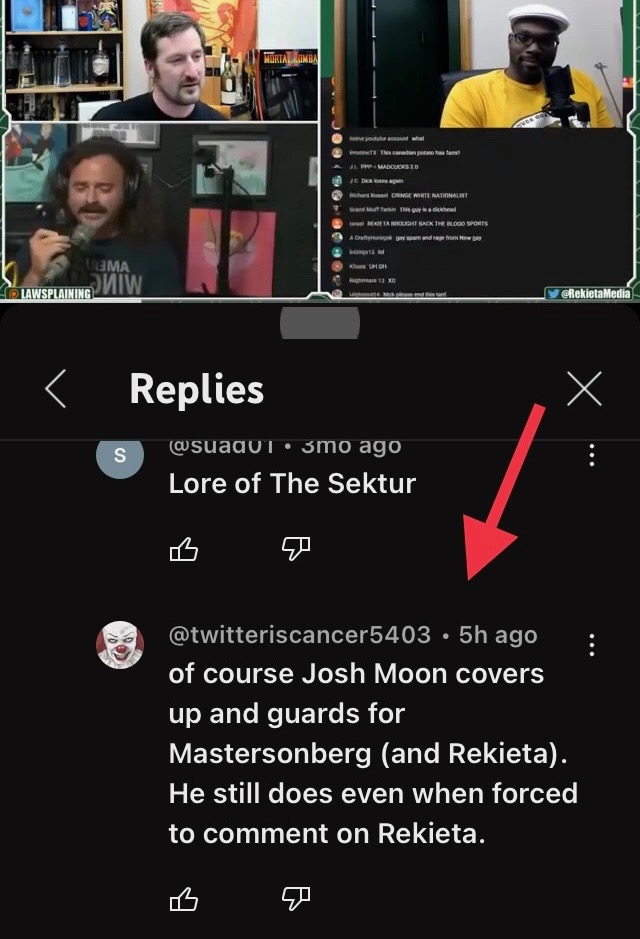
Task: Select the "of course Josh Moon covers" reply text
Action: (x=356, y=674)
